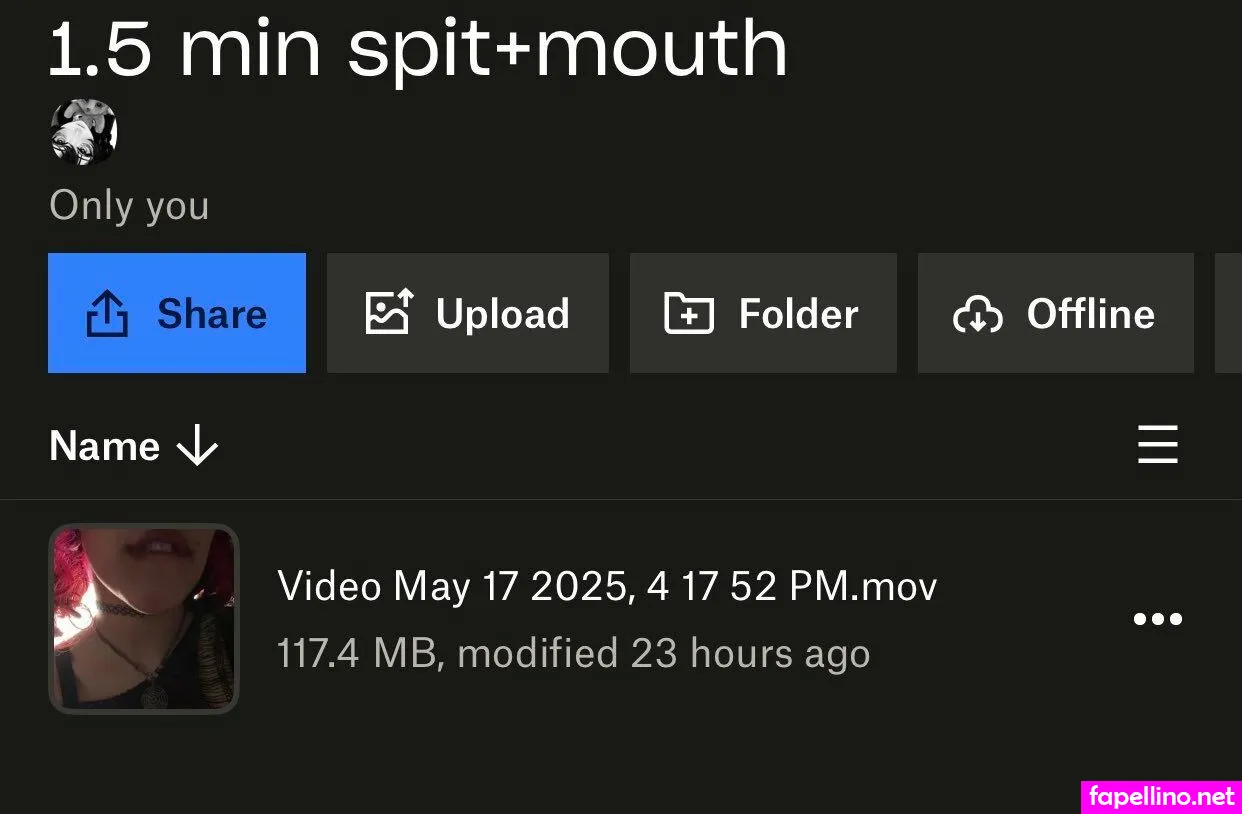1242x814 pixels.
Task: Click the share arrow icon
Action: click(x=107, y=314)
